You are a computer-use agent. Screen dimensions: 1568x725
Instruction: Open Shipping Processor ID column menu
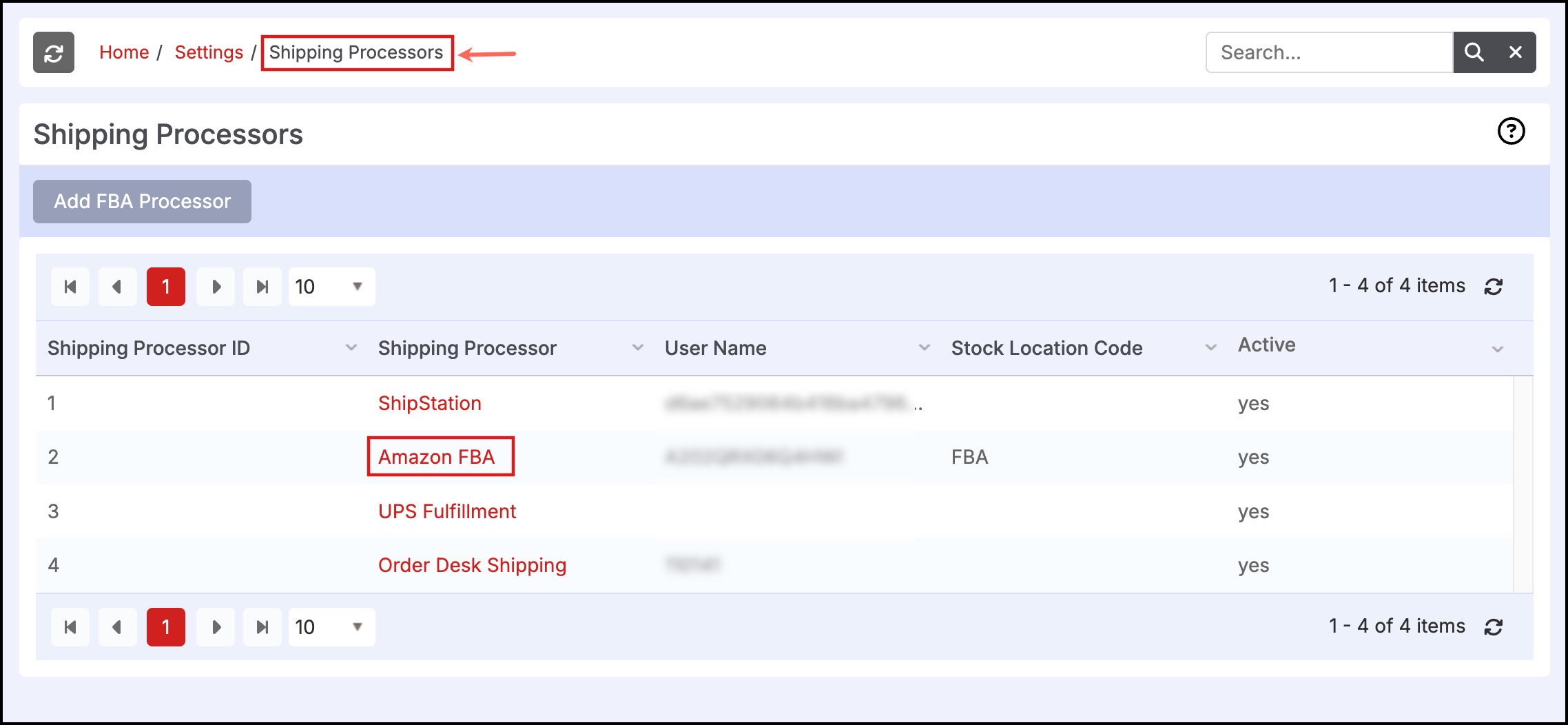point(351,348)
